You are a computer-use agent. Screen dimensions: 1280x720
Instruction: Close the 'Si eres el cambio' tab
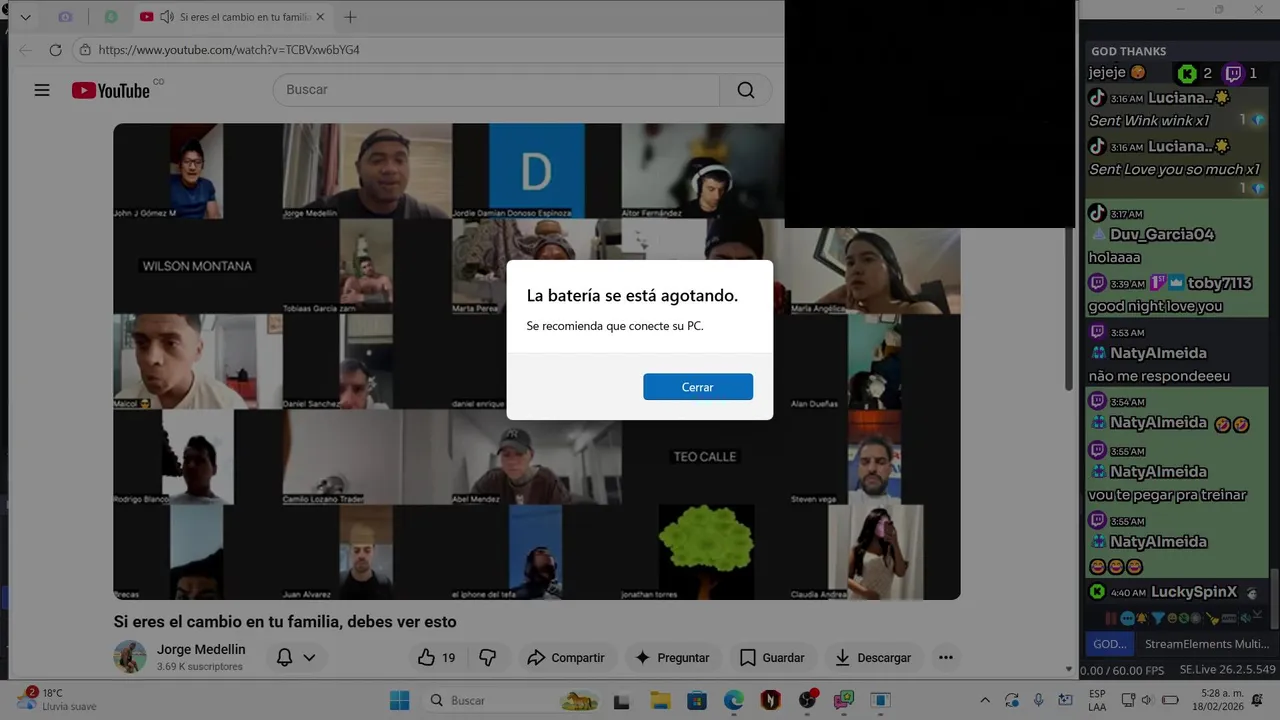320,17
